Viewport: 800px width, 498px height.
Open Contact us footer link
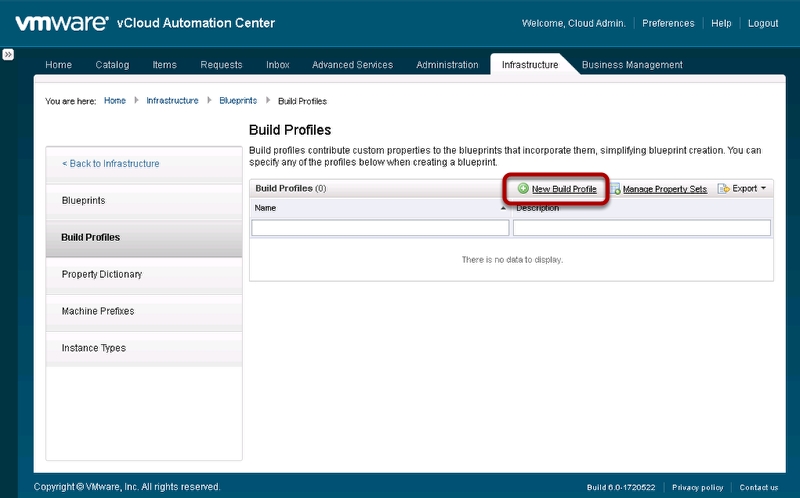pos(759,487)
